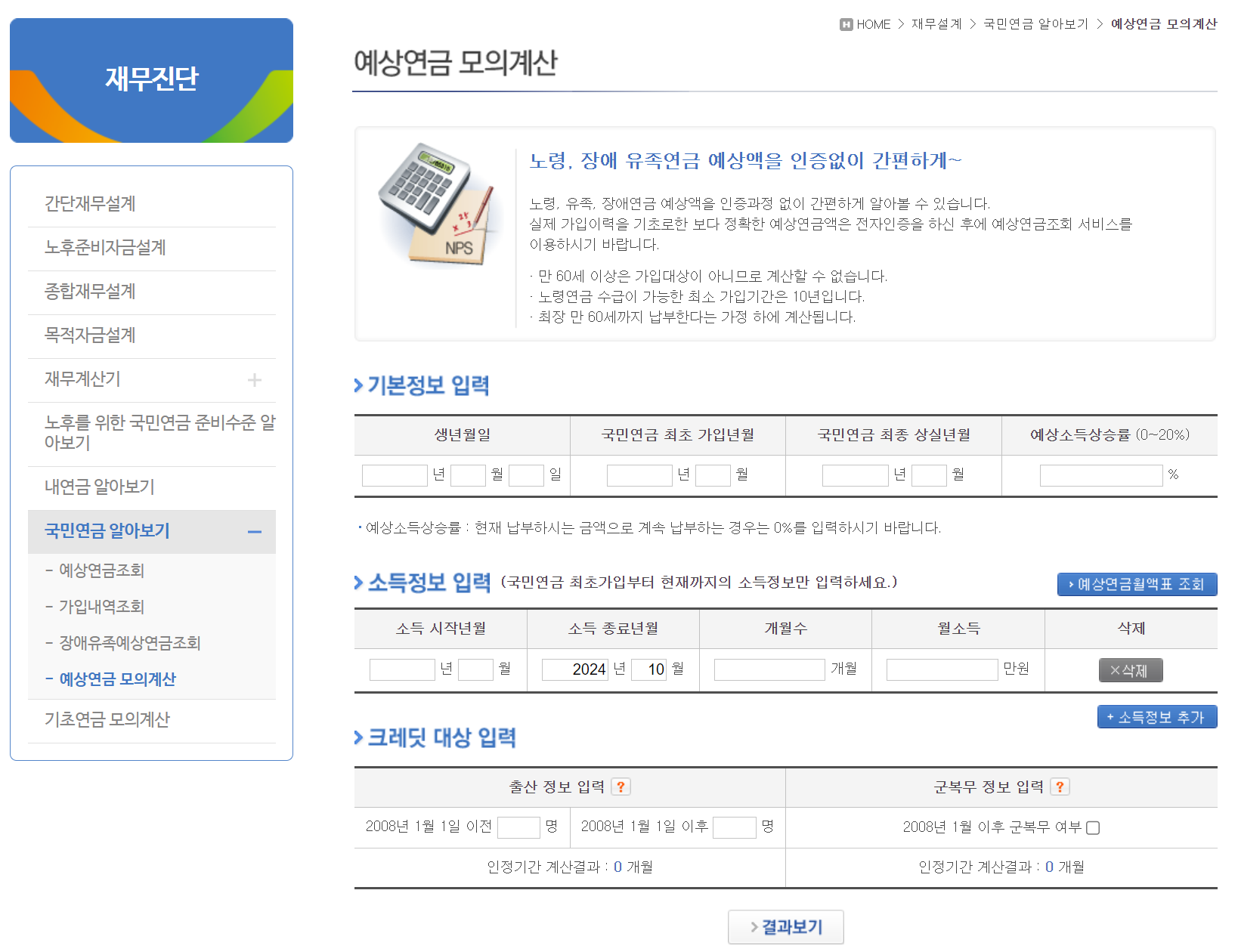Expand the 재무계산기 sidebar section
The width and height of the screenshot is (1238, 952).
click(256, 379)
